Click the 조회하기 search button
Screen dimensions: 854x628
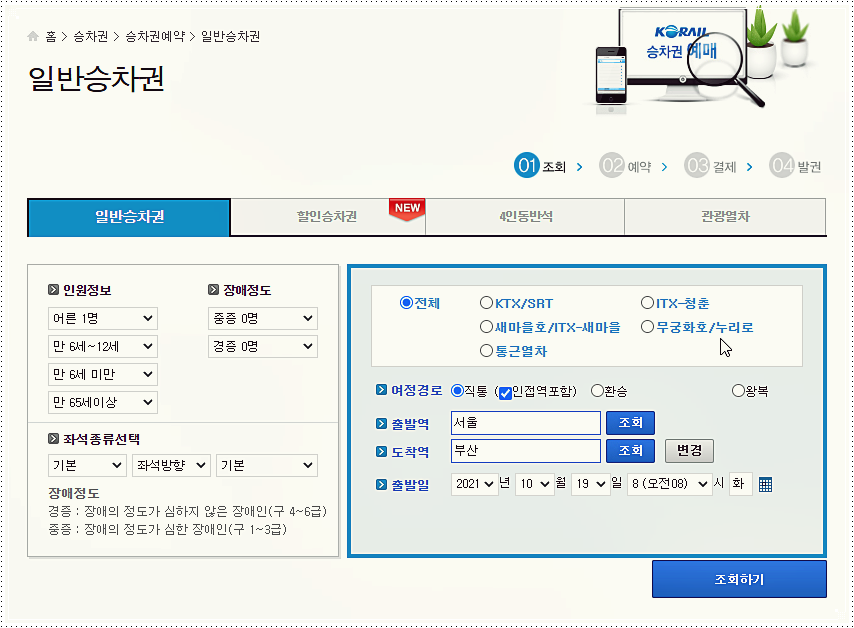739,579
